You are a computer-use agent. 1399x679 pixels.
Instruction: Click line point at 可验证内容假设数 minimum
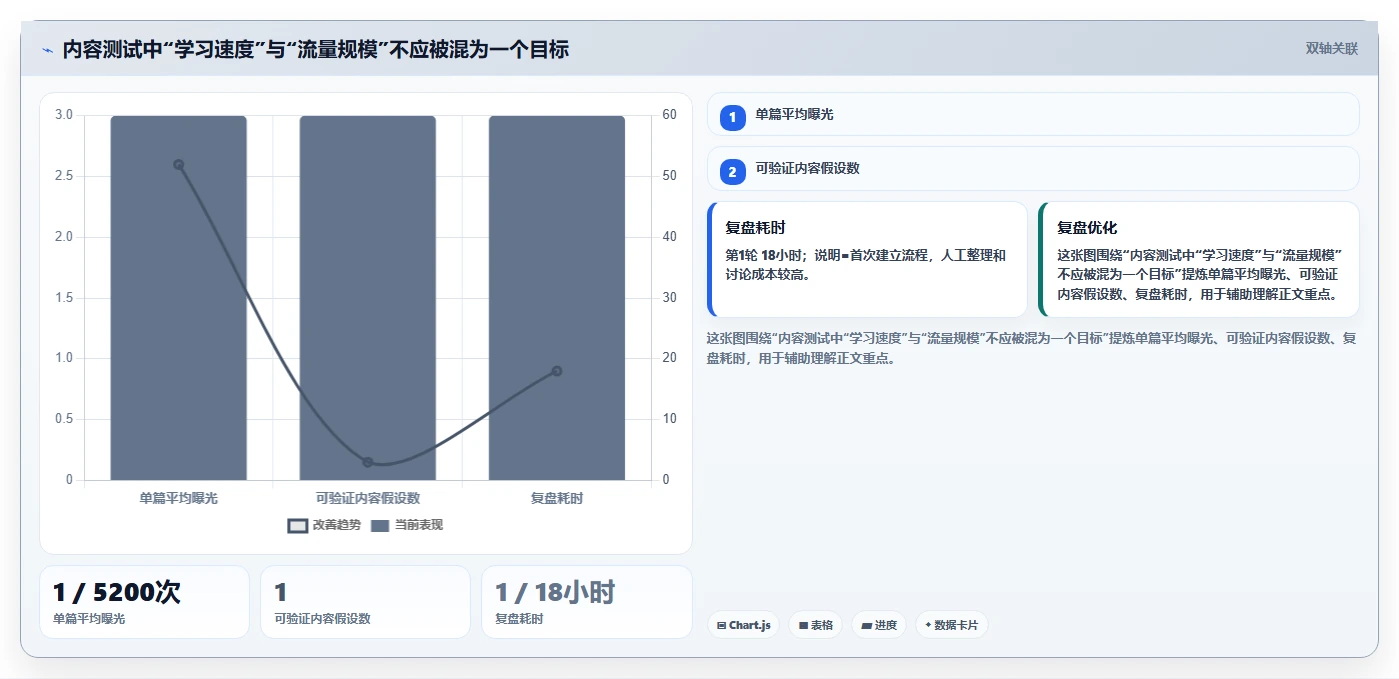(x=367, y=462)
